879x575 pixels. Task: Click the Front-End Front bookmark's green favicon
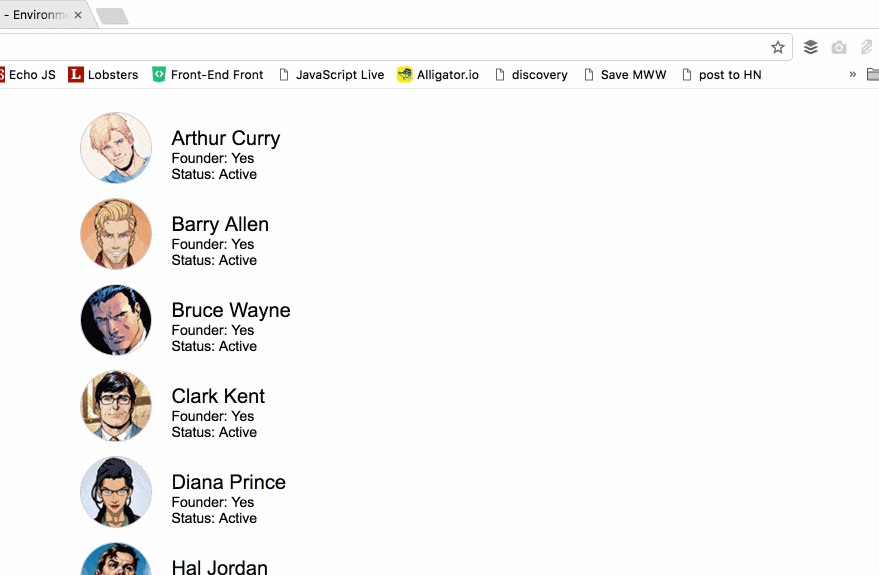[x=159, y=74]
